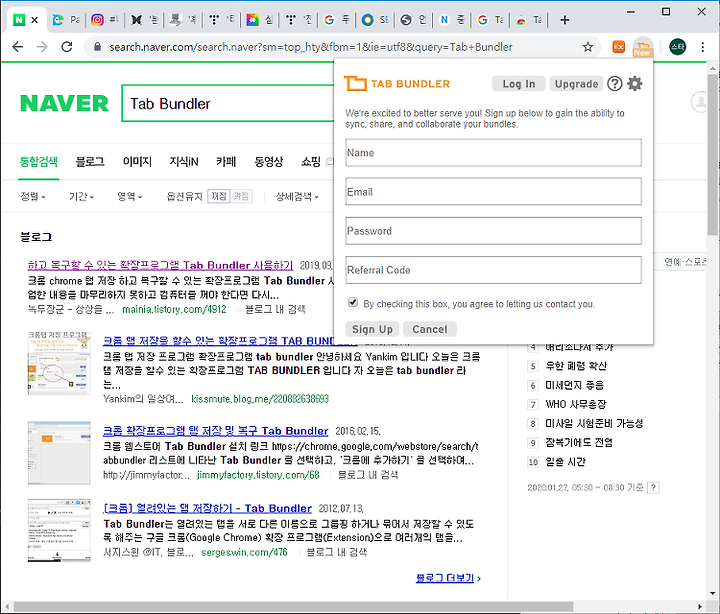Click the Tab Bundler logo in popup
The image size is (720, 614).
(397, 84)
